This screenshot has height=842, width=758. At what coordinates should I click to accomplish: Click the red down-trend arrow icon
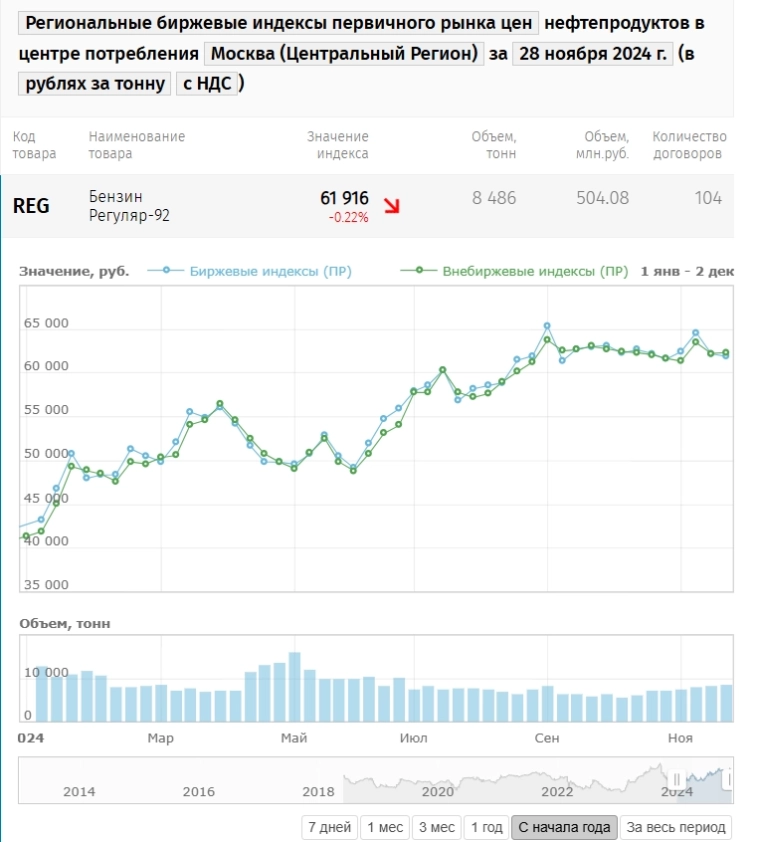[392, 206]
